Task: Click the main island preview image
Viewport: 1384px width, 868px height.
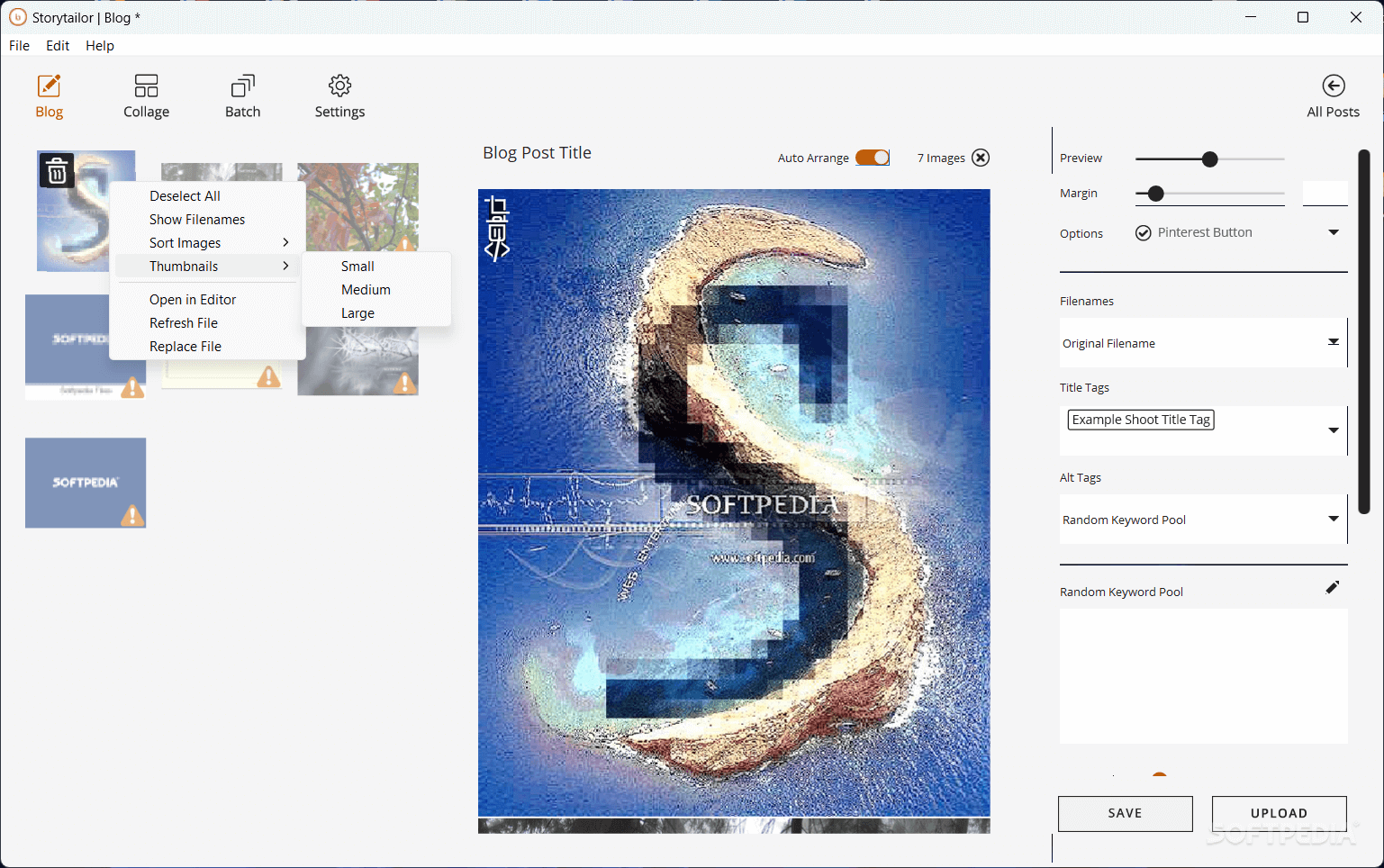Action: point(734,502)
